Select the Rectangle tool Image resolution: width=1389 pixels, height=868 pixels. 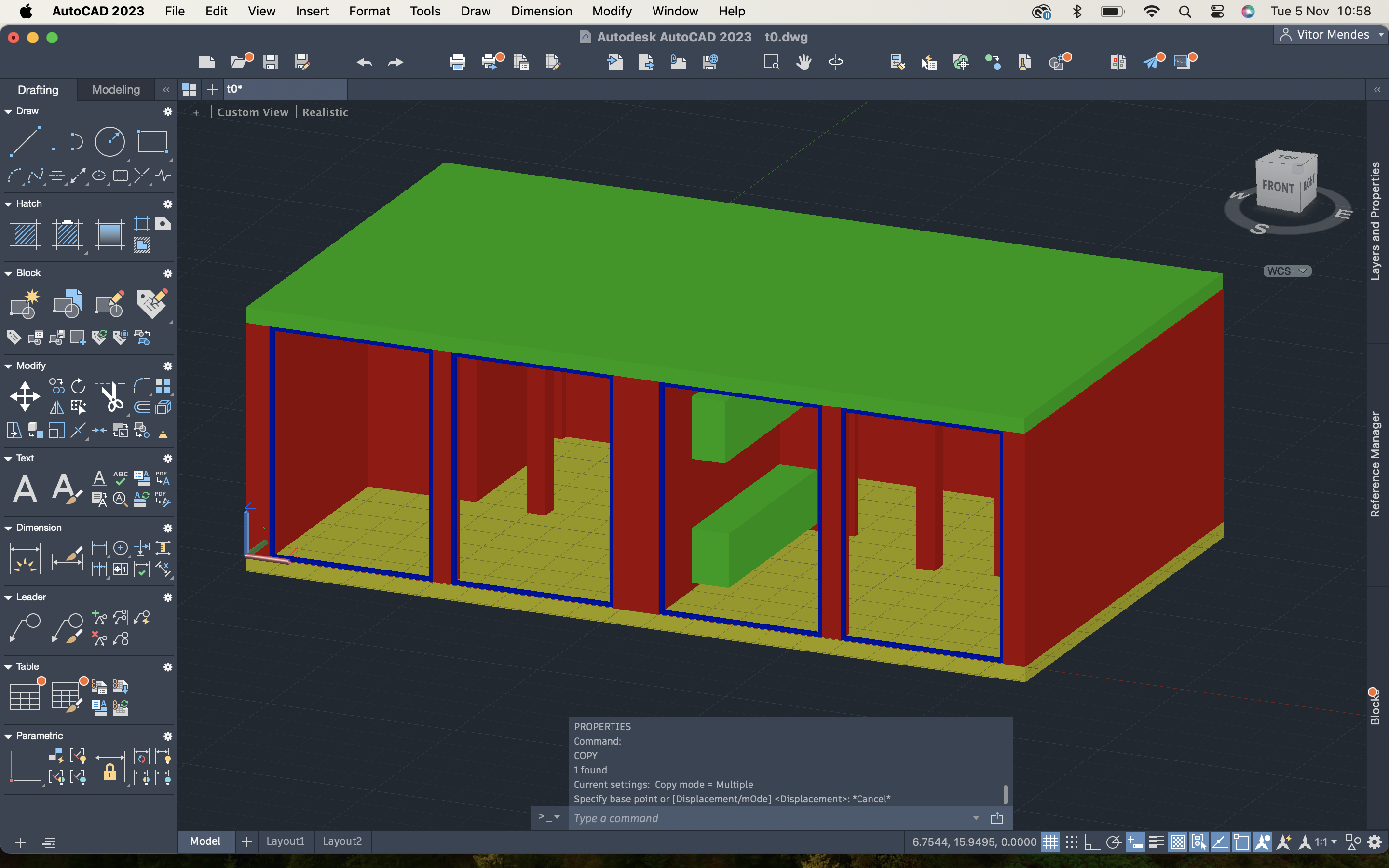point(152,142)
